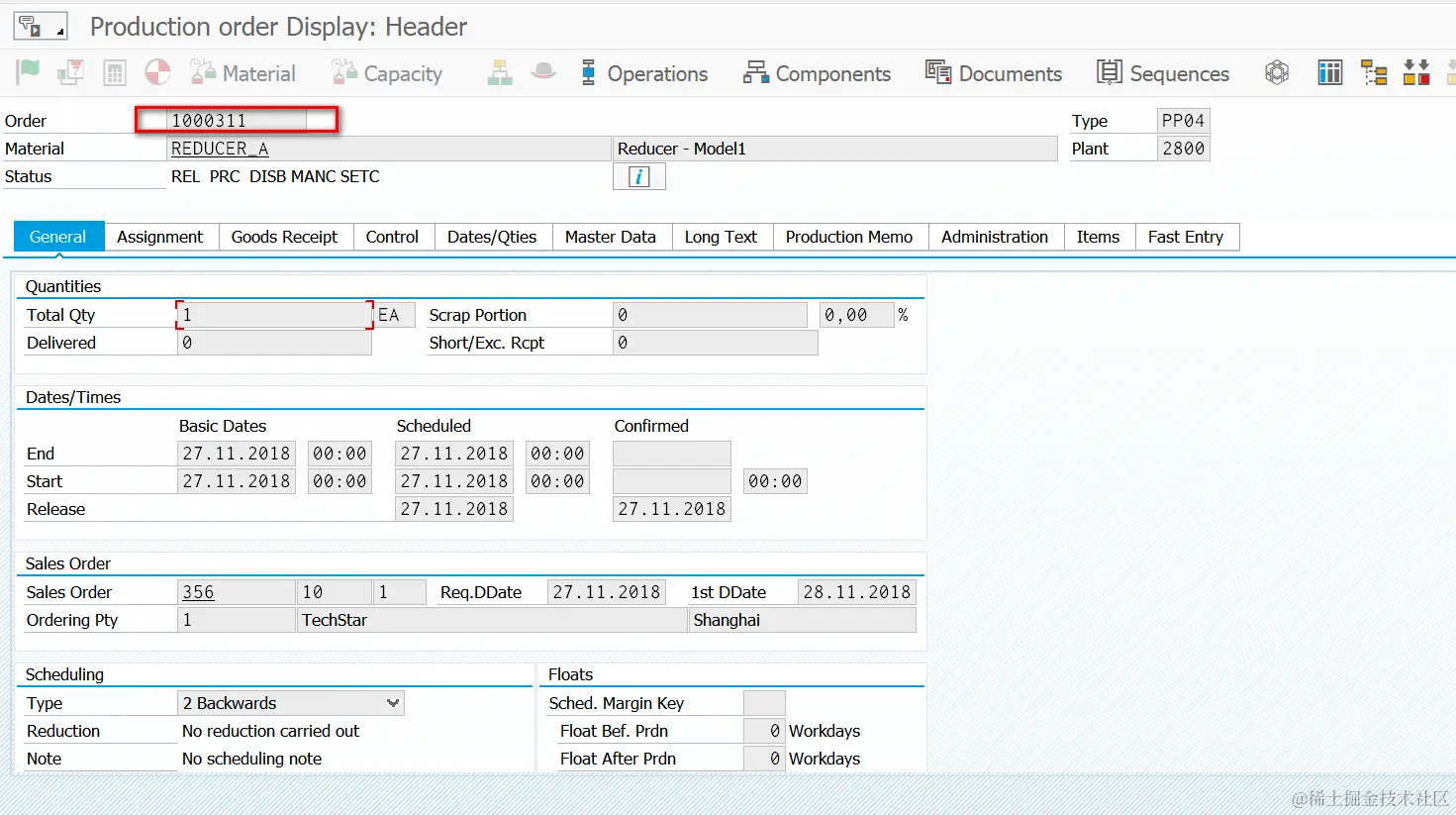Click the REDUCER_A material link
This screenshot has width=1456, height=815.
click(220, 149)
